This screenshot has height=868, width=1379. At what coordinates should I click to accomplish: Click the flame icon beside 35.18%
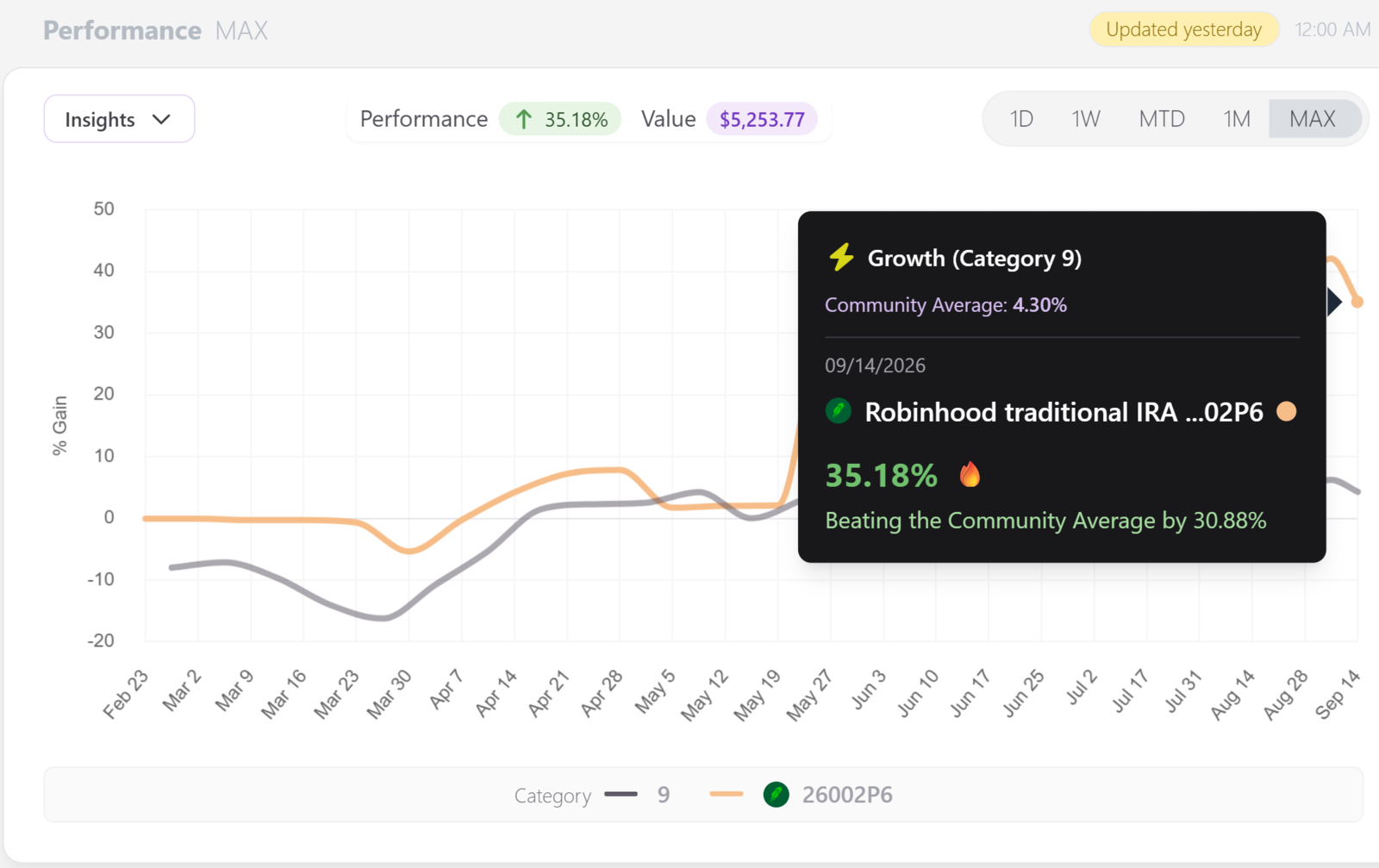click(970, 474)
